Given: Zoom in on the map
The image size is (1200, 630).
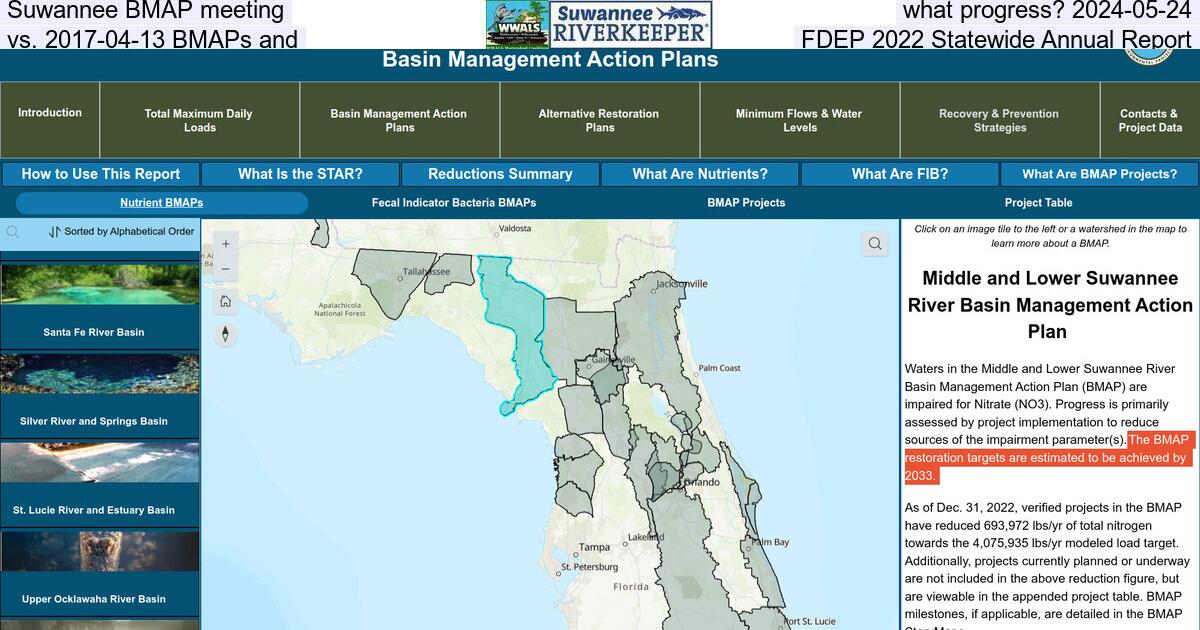Looking at the screenshot, I should click(226, 244).
